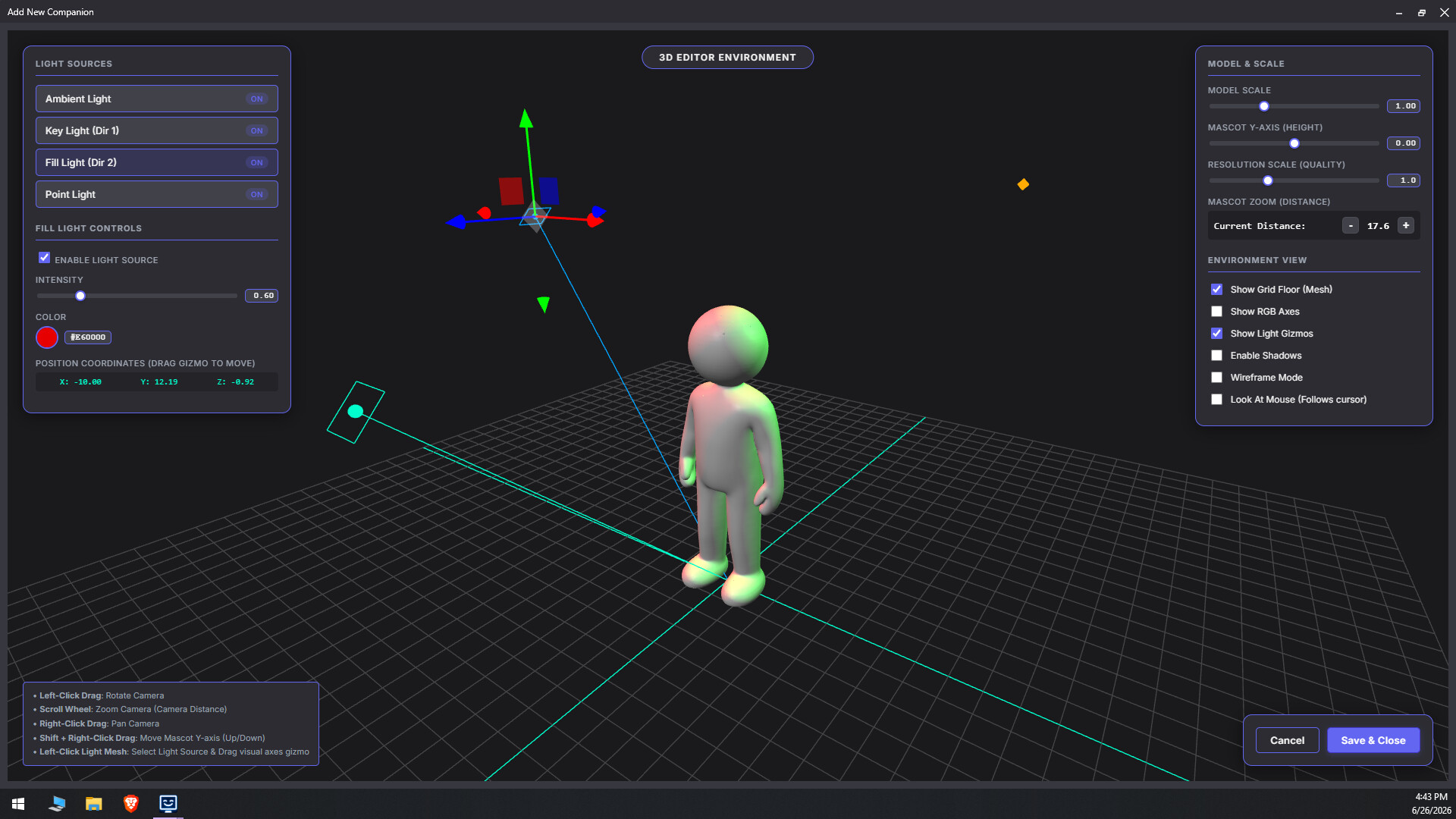Select the cyan key light disc gizmo
This screenshot has width=1456, height=819.
coord(355,411)
